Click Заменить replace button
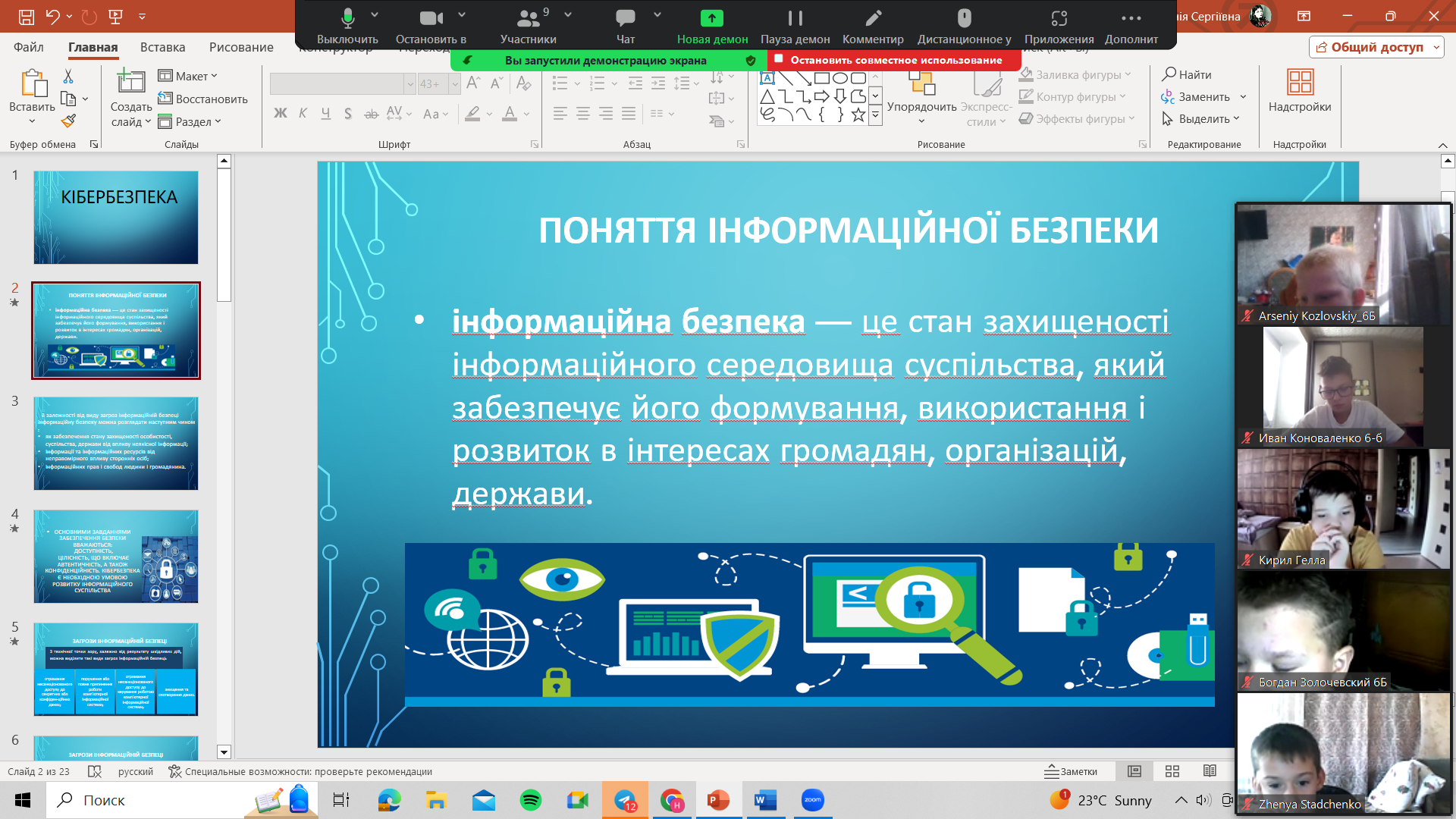1456x819 pixels. click(1196, 96)
